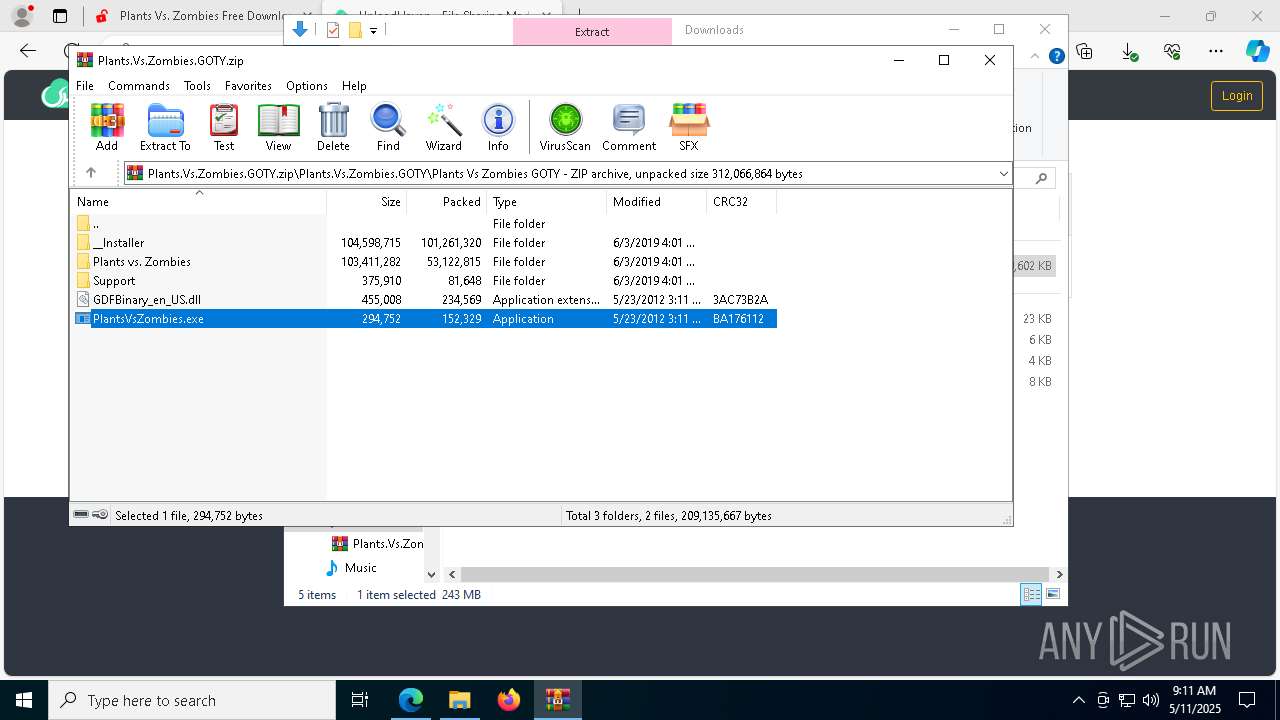The height and width of the screenshot is (720, 1280).
Task: Open the Favorites menu
Action: [248, 86]
